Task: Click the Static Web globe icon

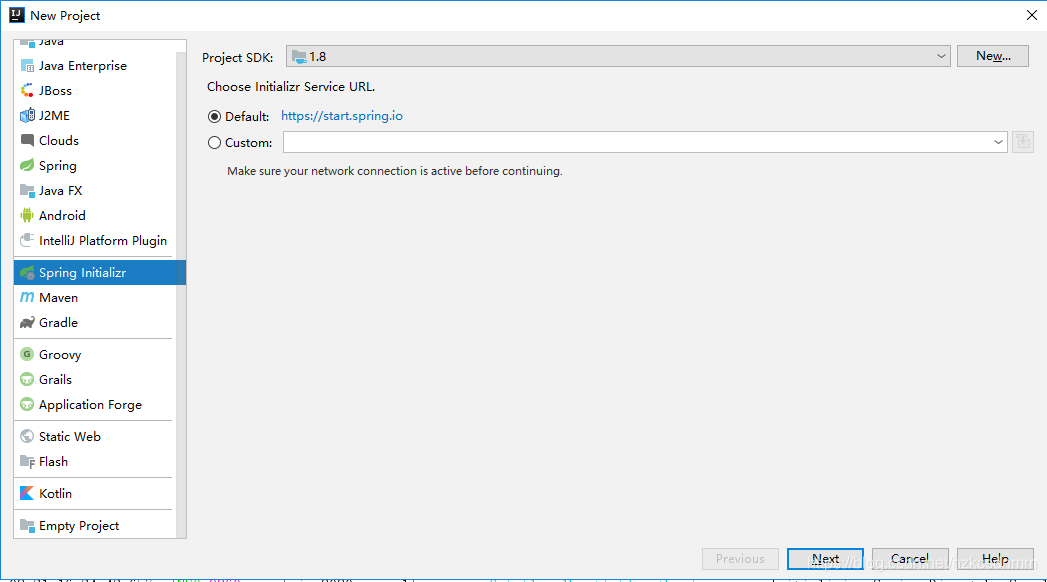Action: click(27, 436)
